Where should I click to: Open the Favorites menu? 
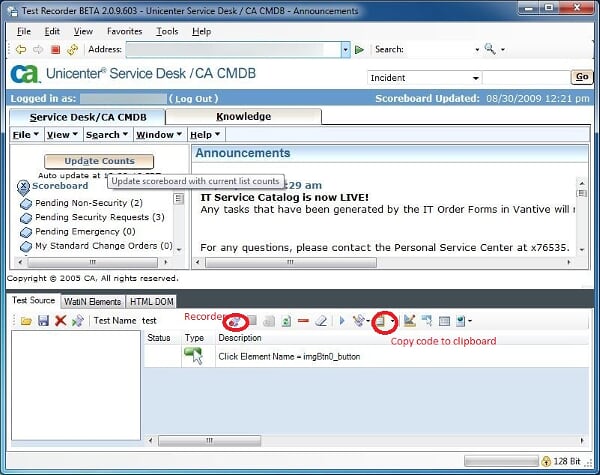(x=125, y=31)
